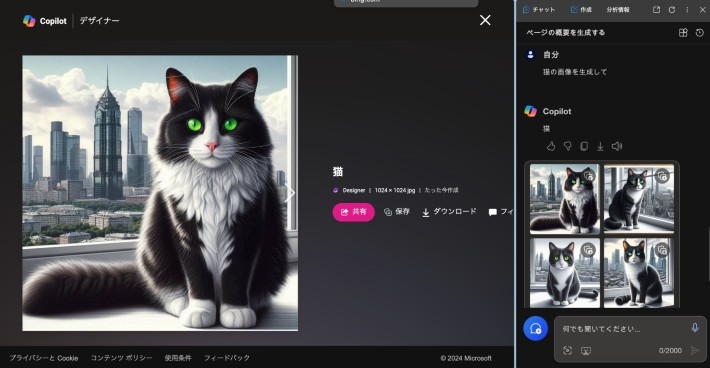Send message with arrow icon

pos(695,350)
